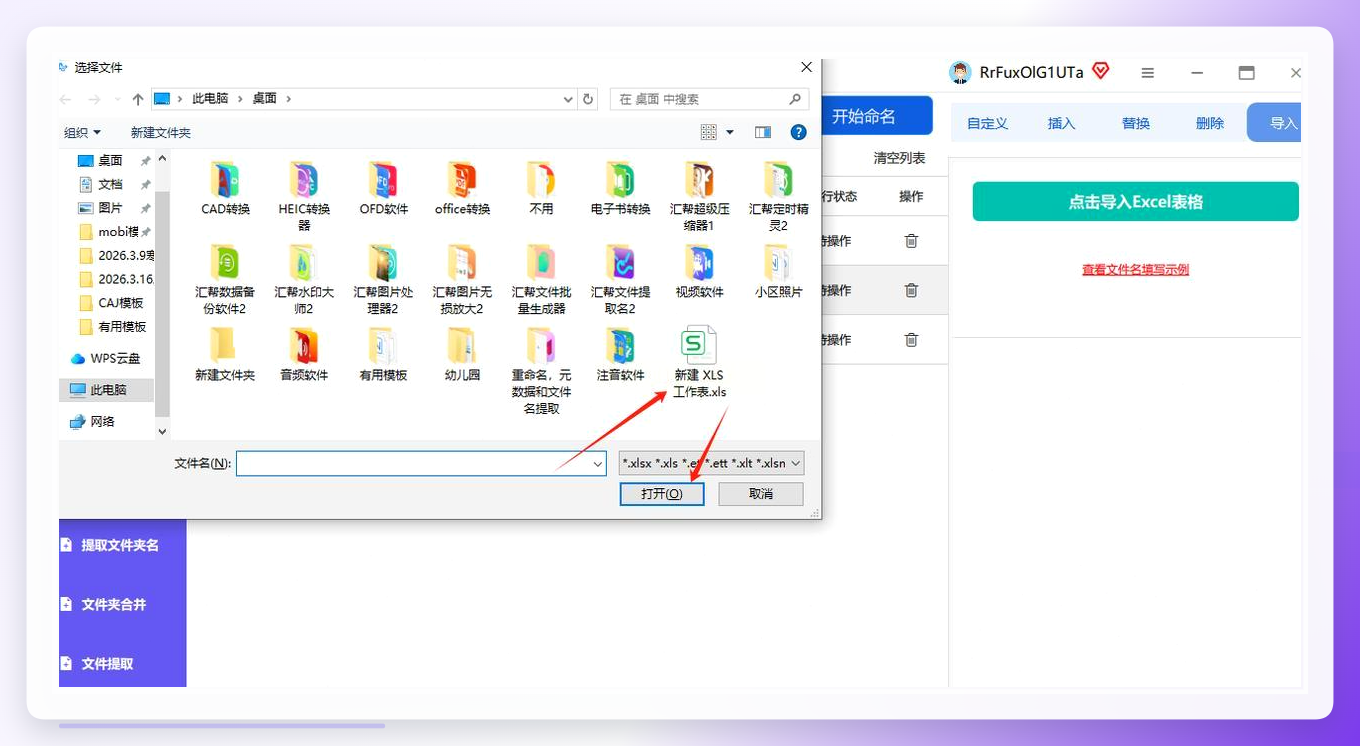Screen dimensions: 1360x746
Task: Select the 新建文件夹 folder icon
Action: pyautogui.click(x=225, y=346)
